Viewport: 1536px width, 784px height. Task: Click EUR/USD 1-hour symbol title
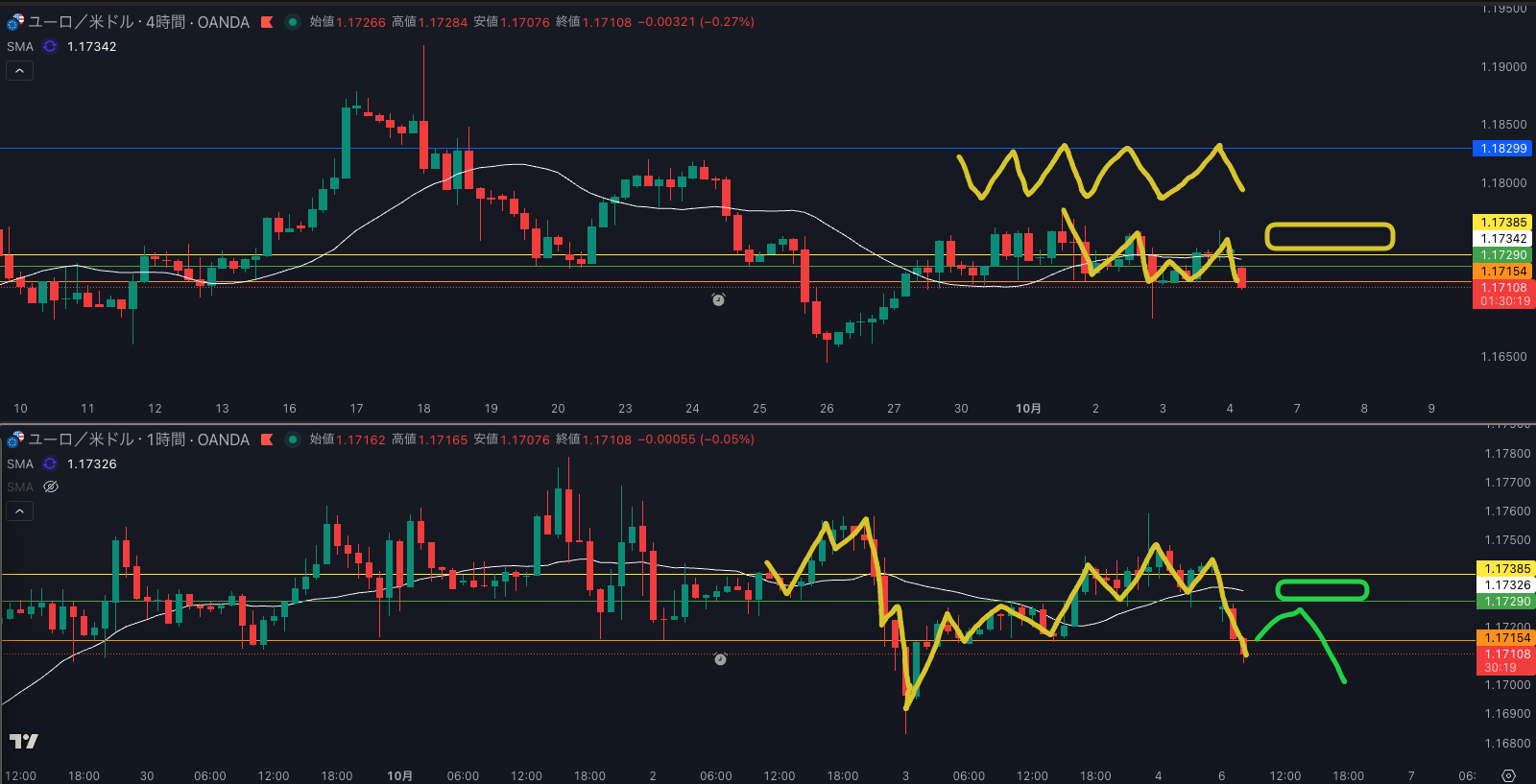[x=138, y=440]
